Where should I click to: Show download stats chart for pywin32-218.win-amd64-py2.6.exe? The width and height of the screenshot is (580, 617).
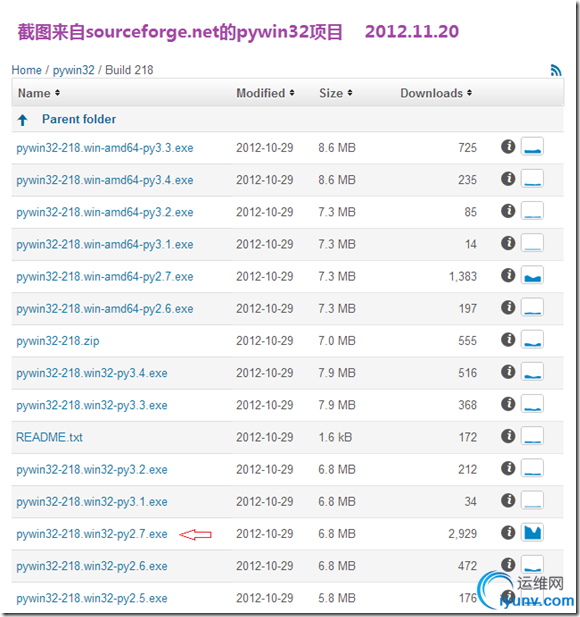pos(532,307)
